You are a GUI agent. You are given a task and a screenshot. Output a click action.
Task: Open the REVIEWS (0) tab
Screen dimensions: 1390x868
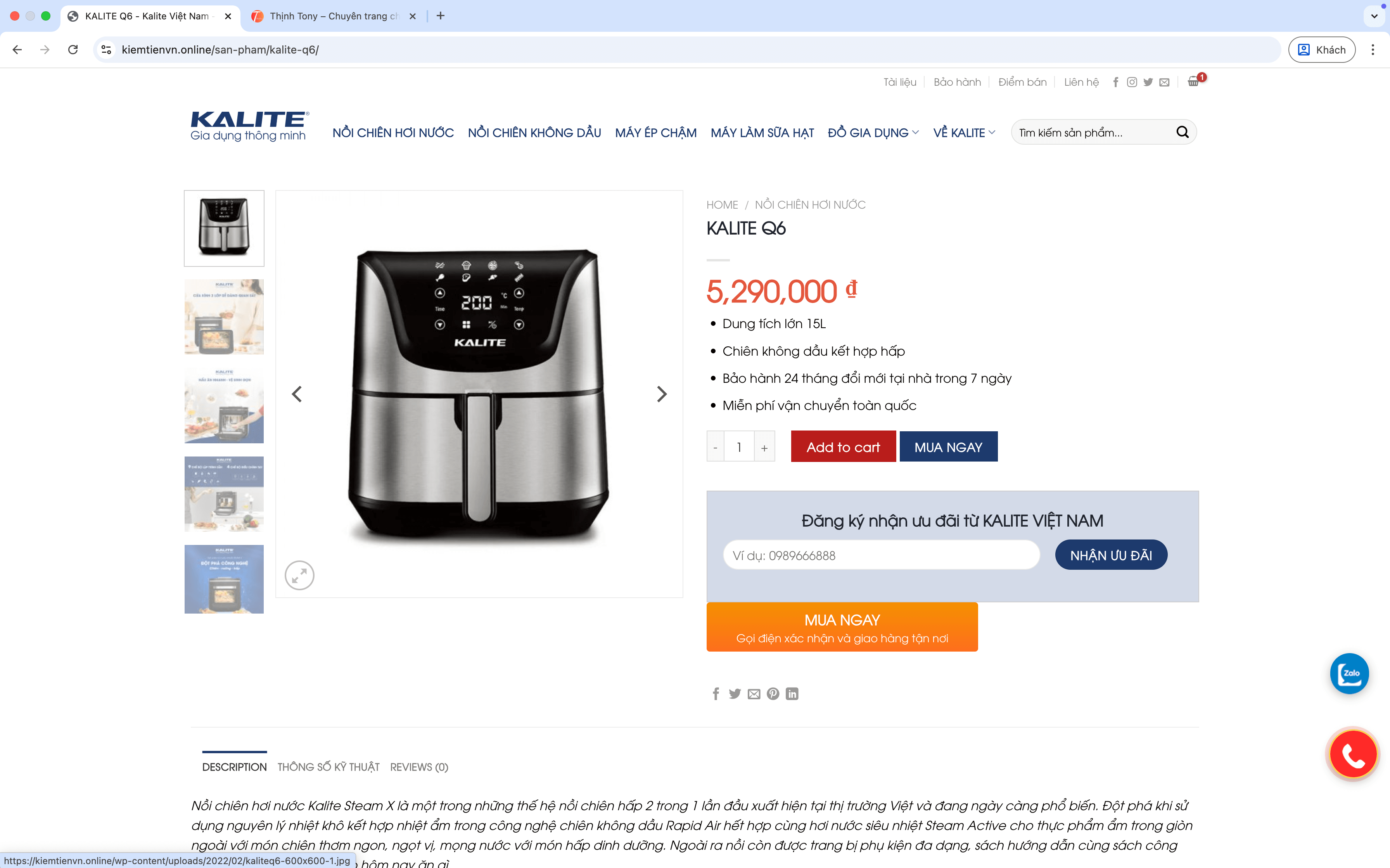(419, 767)
